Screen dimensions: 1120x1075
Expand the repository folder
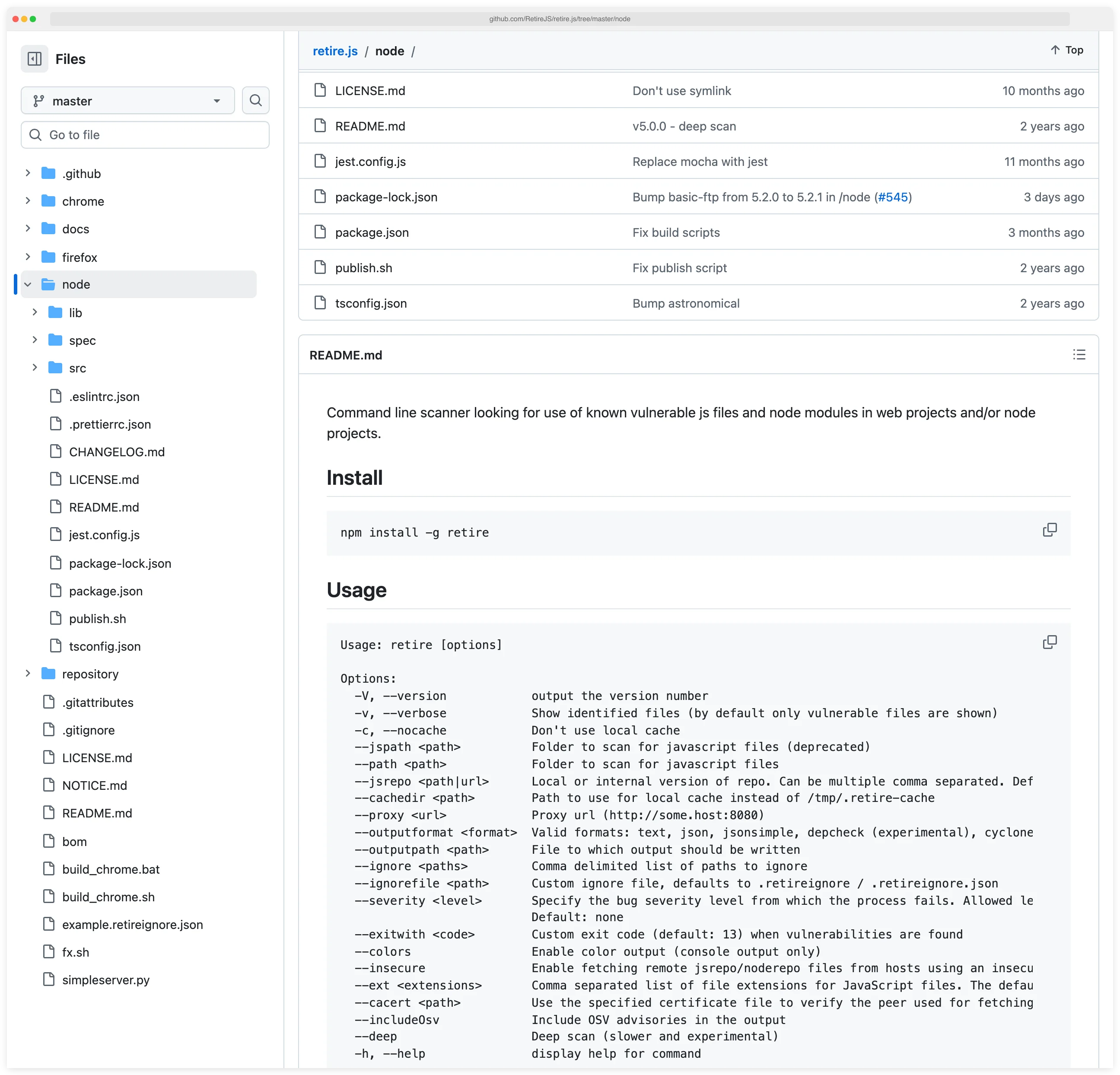click(x=27, y=674)
